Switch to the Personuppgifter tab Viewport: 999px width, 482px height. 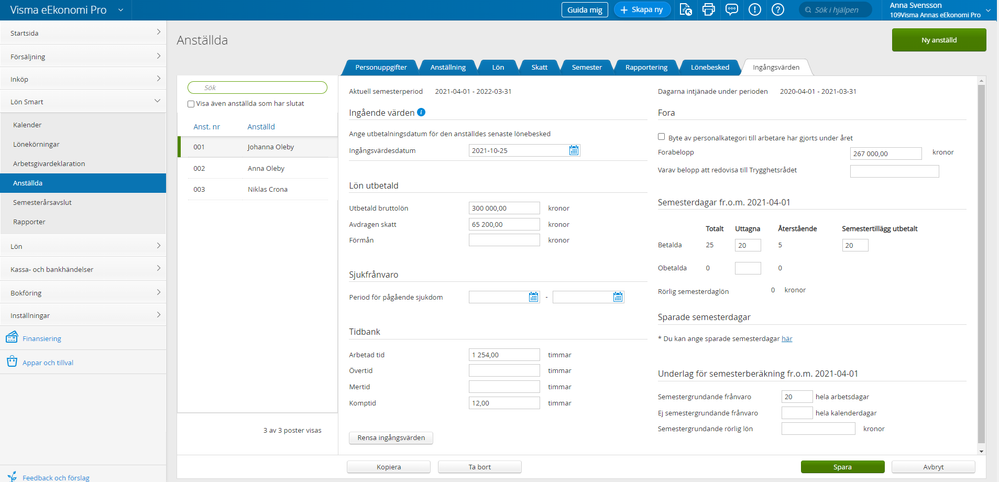click(380, 67)
